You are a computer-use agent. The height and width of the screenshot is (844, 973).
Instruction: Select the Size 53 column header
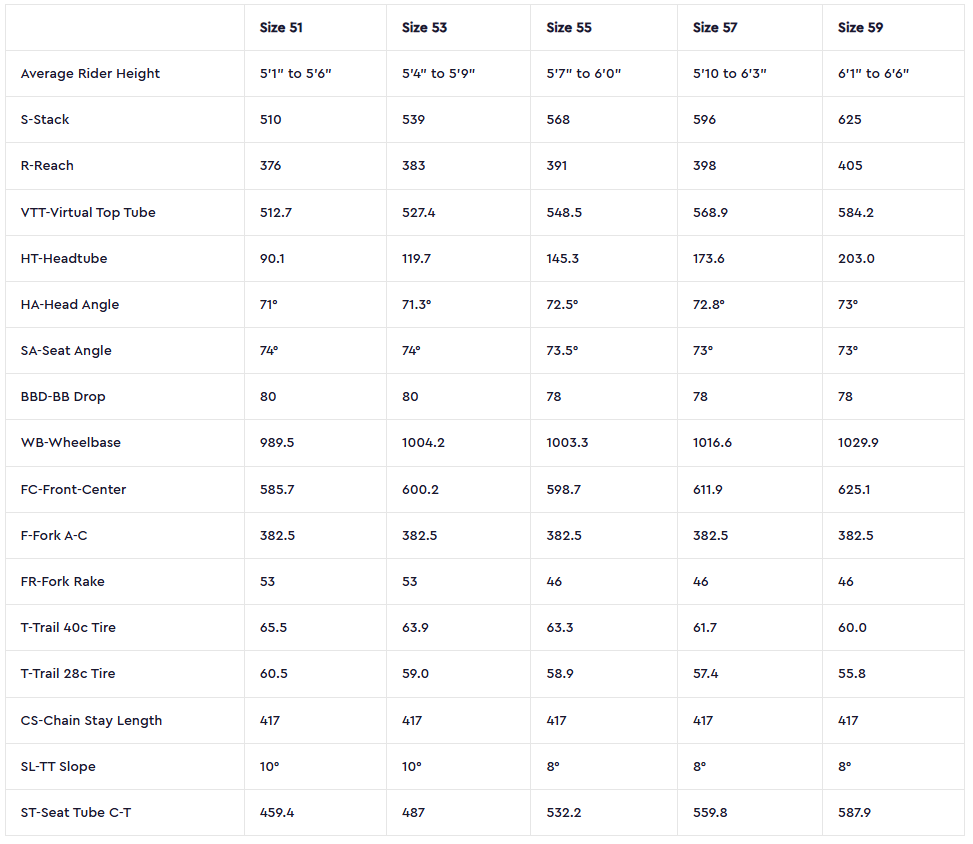[x=424, y=27]
